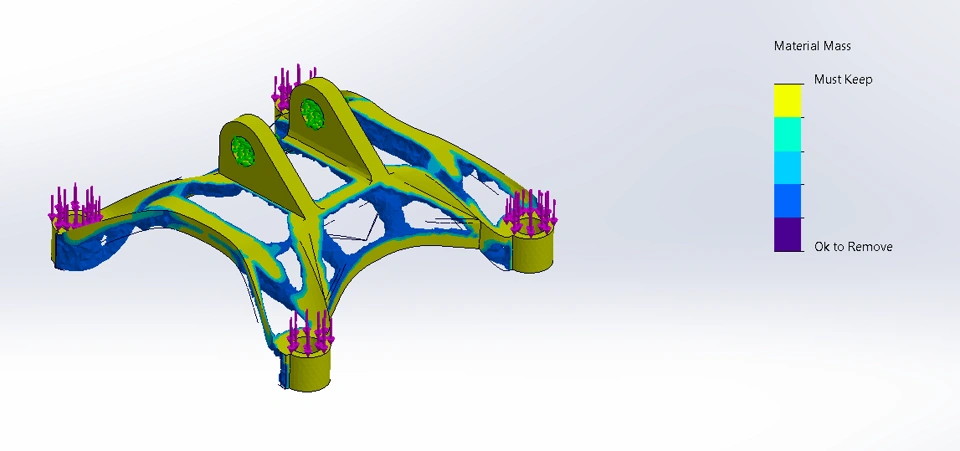The height and width of the screenshot is (451, 960).
Task: Click the medium blue legend swatch
Action: point(788,201)
